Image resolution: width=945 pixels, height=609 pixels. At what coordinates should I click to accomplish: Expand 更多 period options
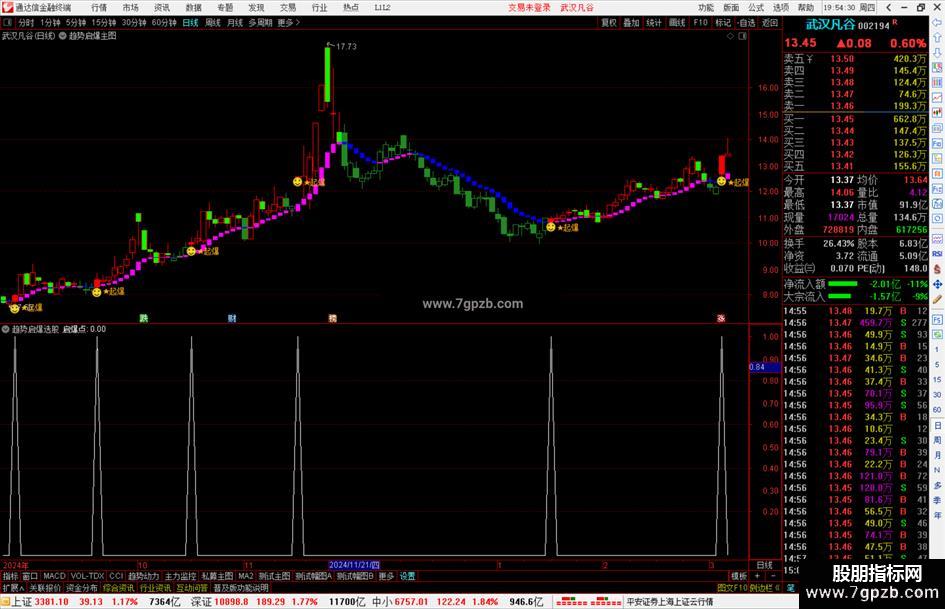288,22
